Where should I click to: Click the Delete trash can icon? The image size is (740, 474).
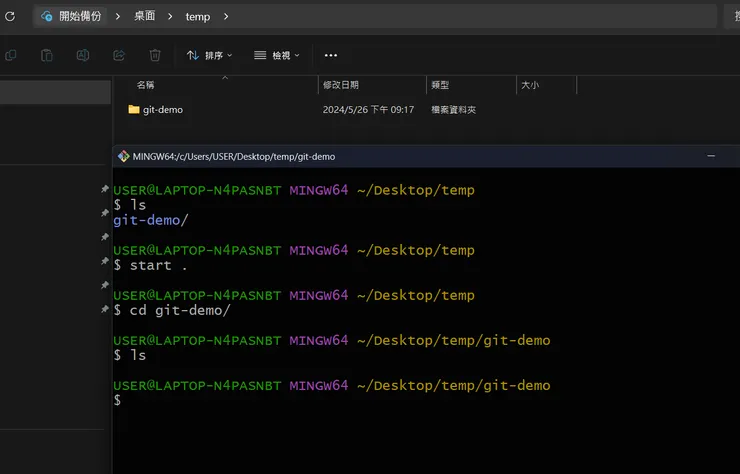click(155, 55)
